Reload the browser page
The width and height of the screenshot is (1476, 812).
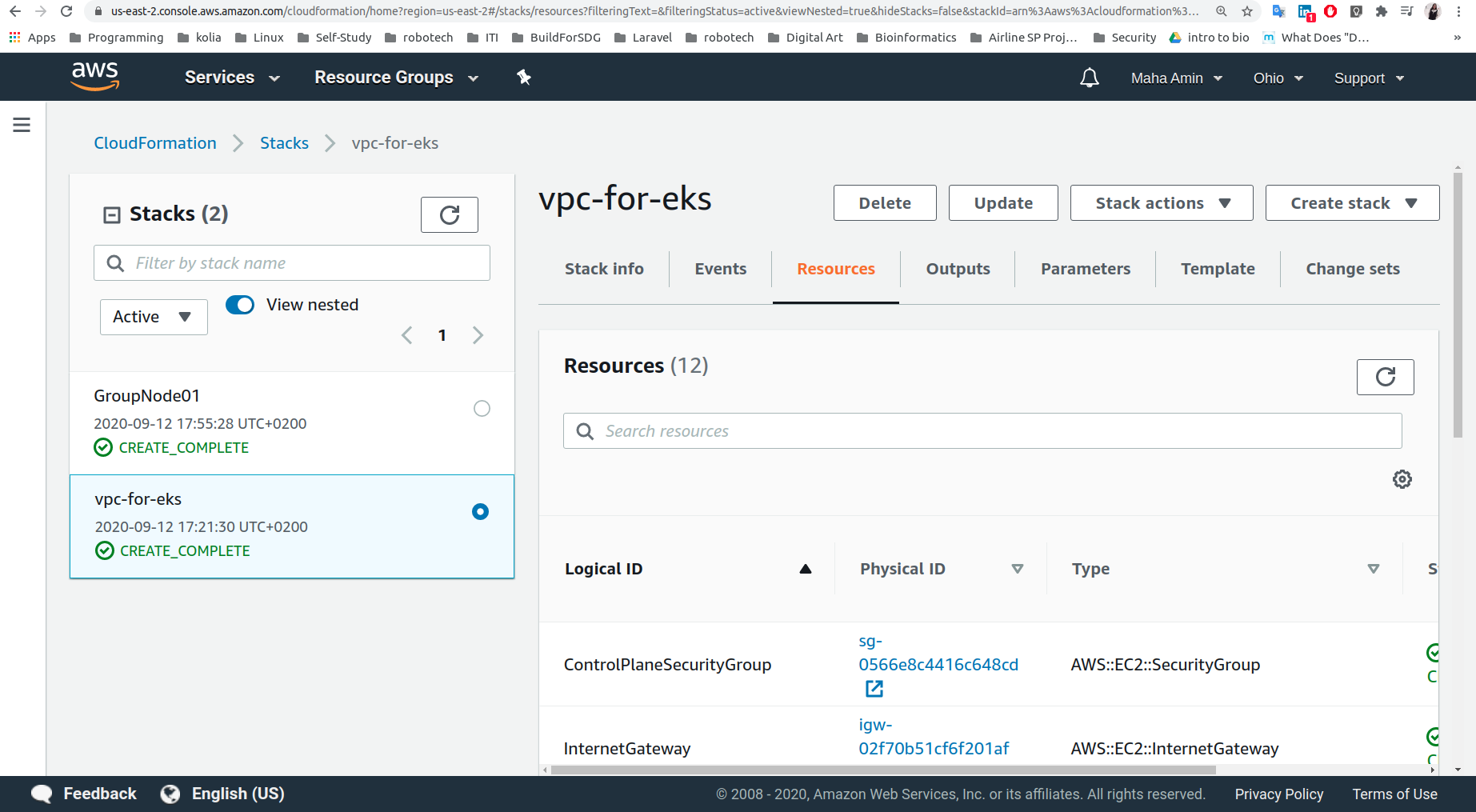click(x=66, y=11)
